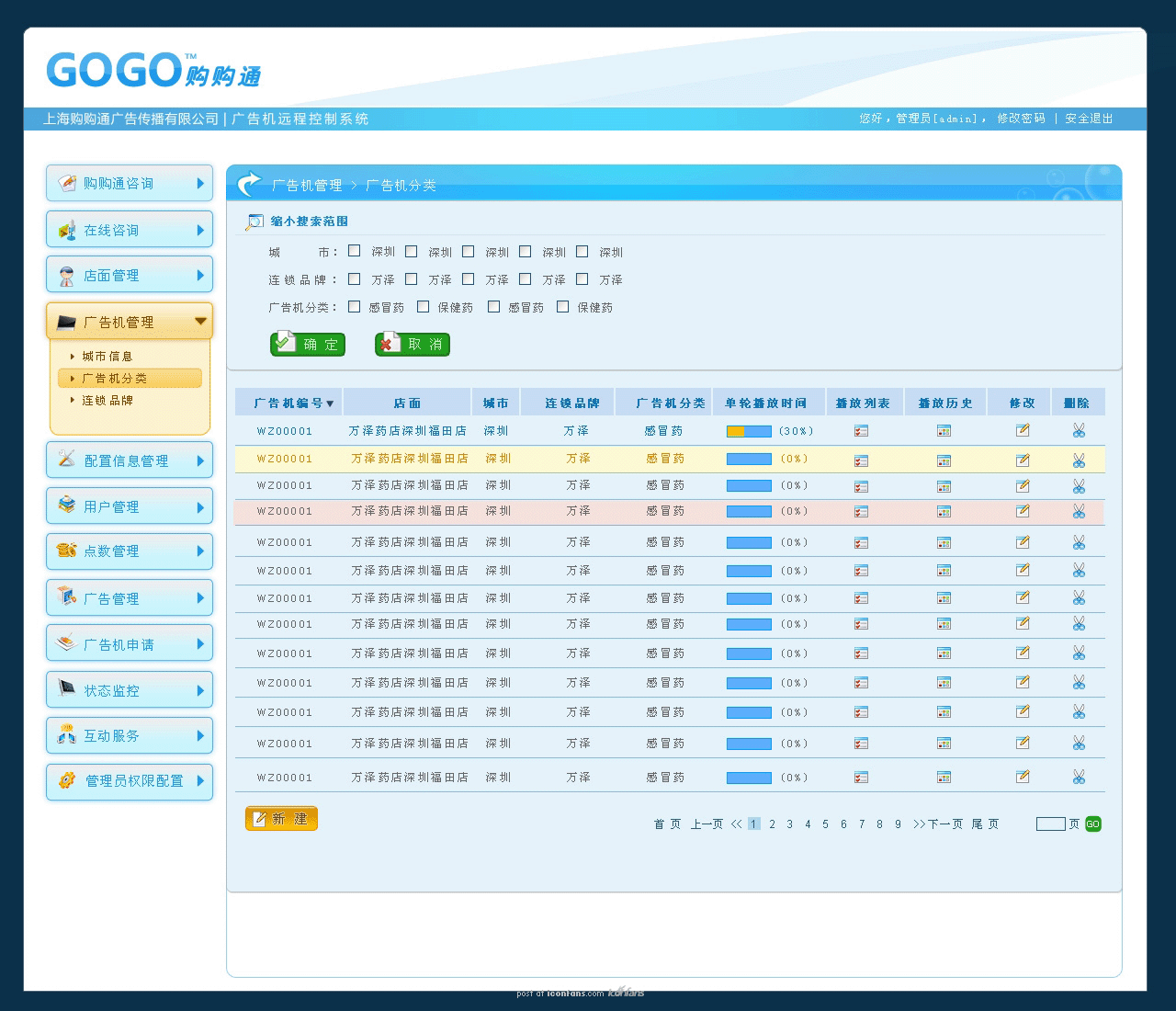Check the last 万泽 checkbox in 连锁品牌 row
1176x1011 pixels.
582,278
